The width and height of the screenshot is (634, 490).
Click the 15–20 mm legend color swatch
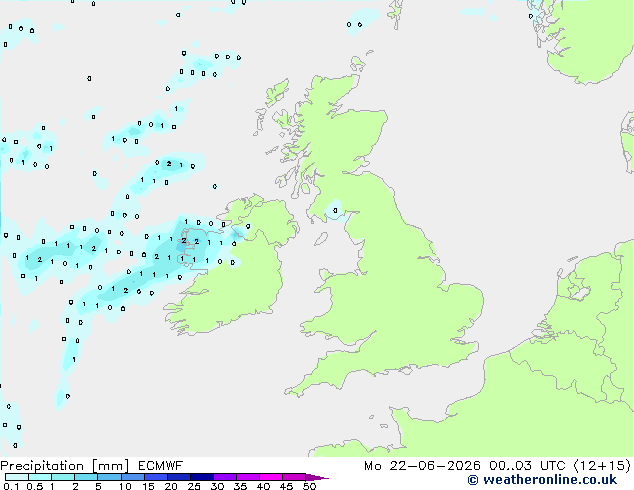(156, 477)
